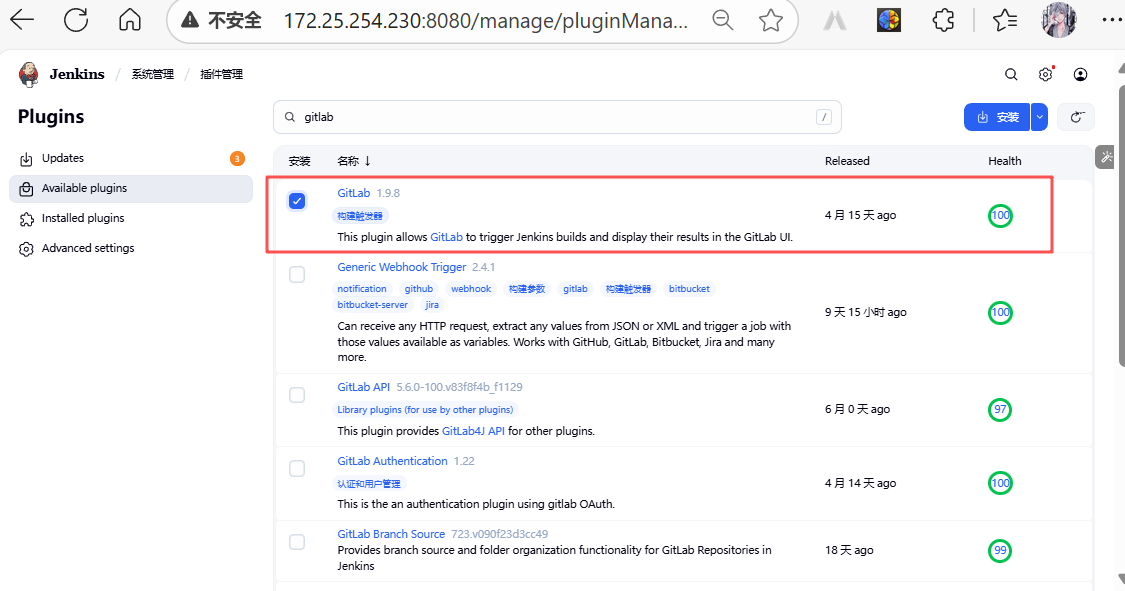This screenshot has width=1125, height=591.
Task: Click Generic Webhook Trigger health score
Action: pos(1000,312)
